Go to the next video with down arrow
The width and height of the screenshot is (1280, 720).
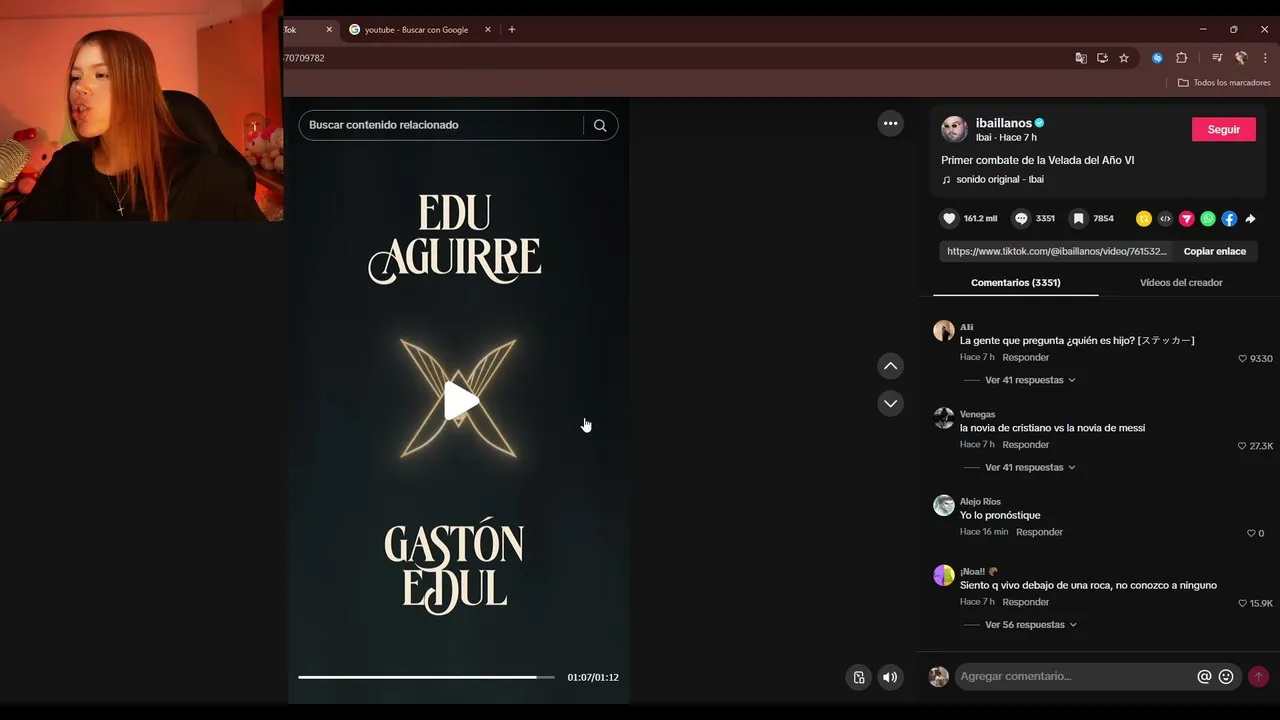pyautogui.click(x=890, y=403)
